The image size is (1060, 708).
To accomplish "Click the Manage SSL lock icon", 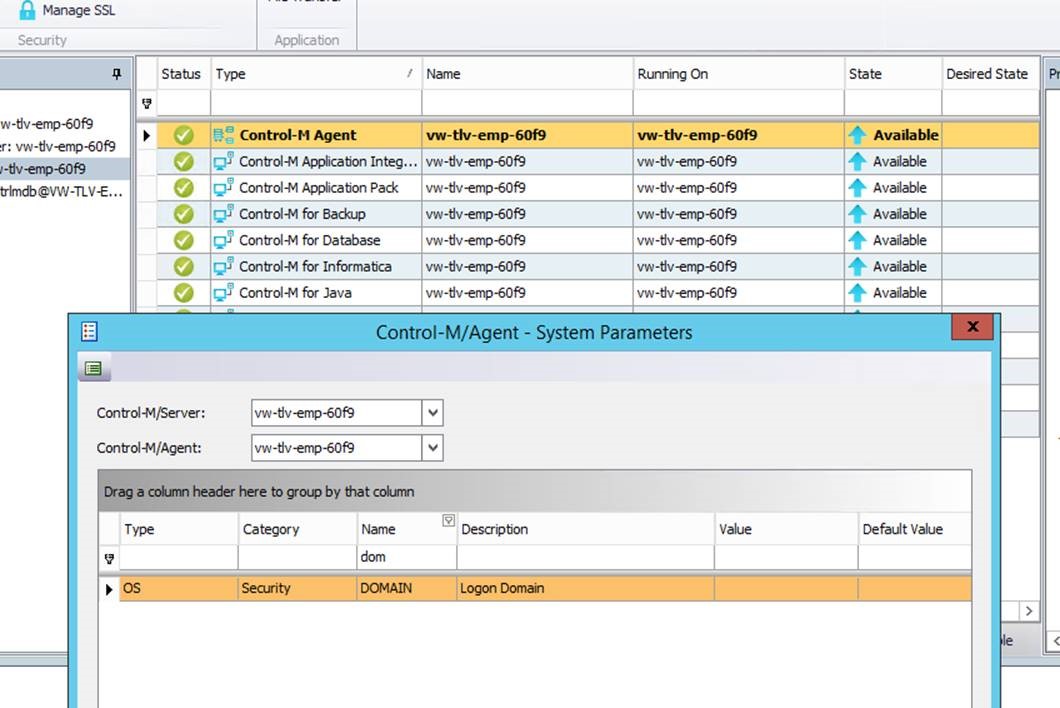I will click(x=27, y=10).
